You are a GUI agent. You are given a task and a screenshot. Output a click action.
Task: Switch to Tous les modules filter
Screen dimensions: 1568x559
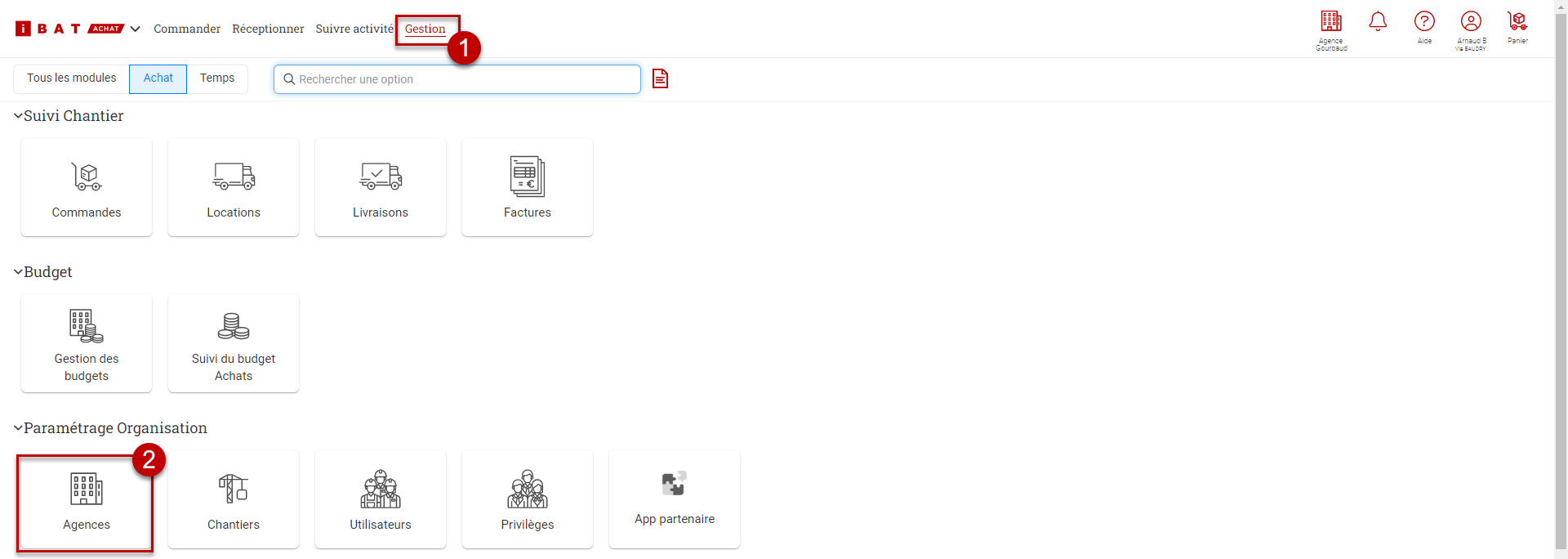coord(72,78)
